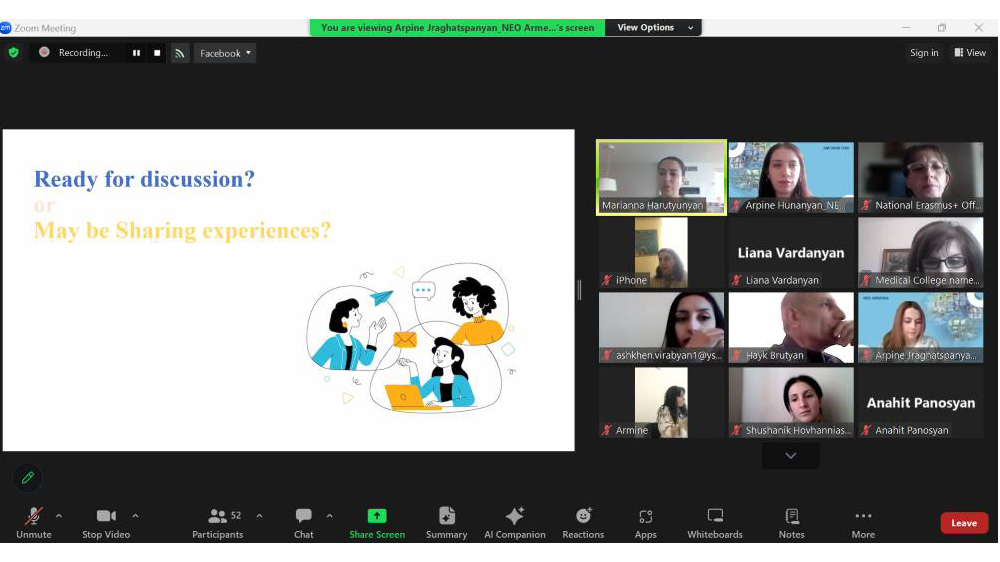
Task: Show more participants with down chevron
Action: click(791, 456)
